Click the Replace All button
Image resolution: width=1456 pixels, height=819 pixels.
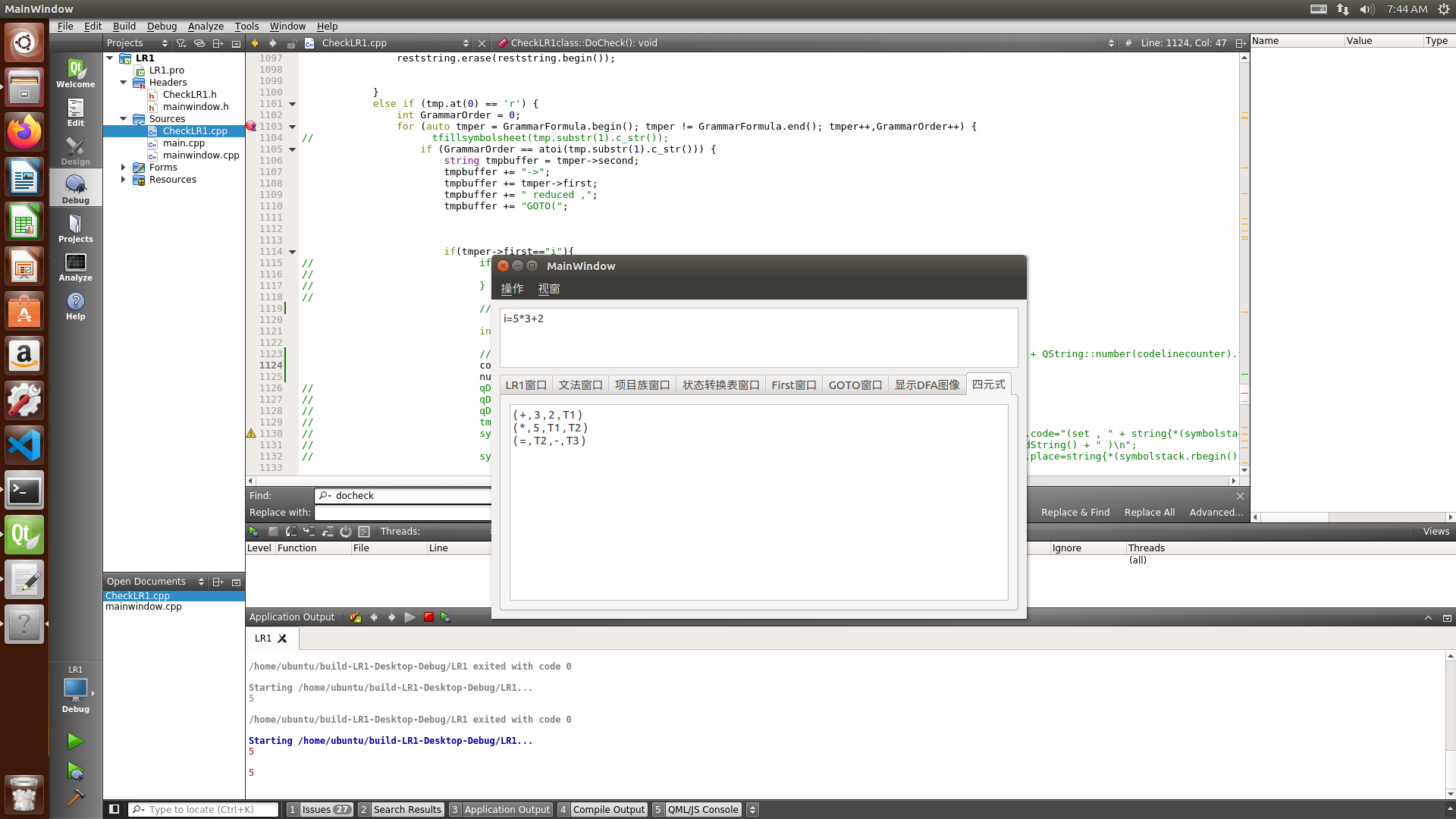tap(1149, 513)
